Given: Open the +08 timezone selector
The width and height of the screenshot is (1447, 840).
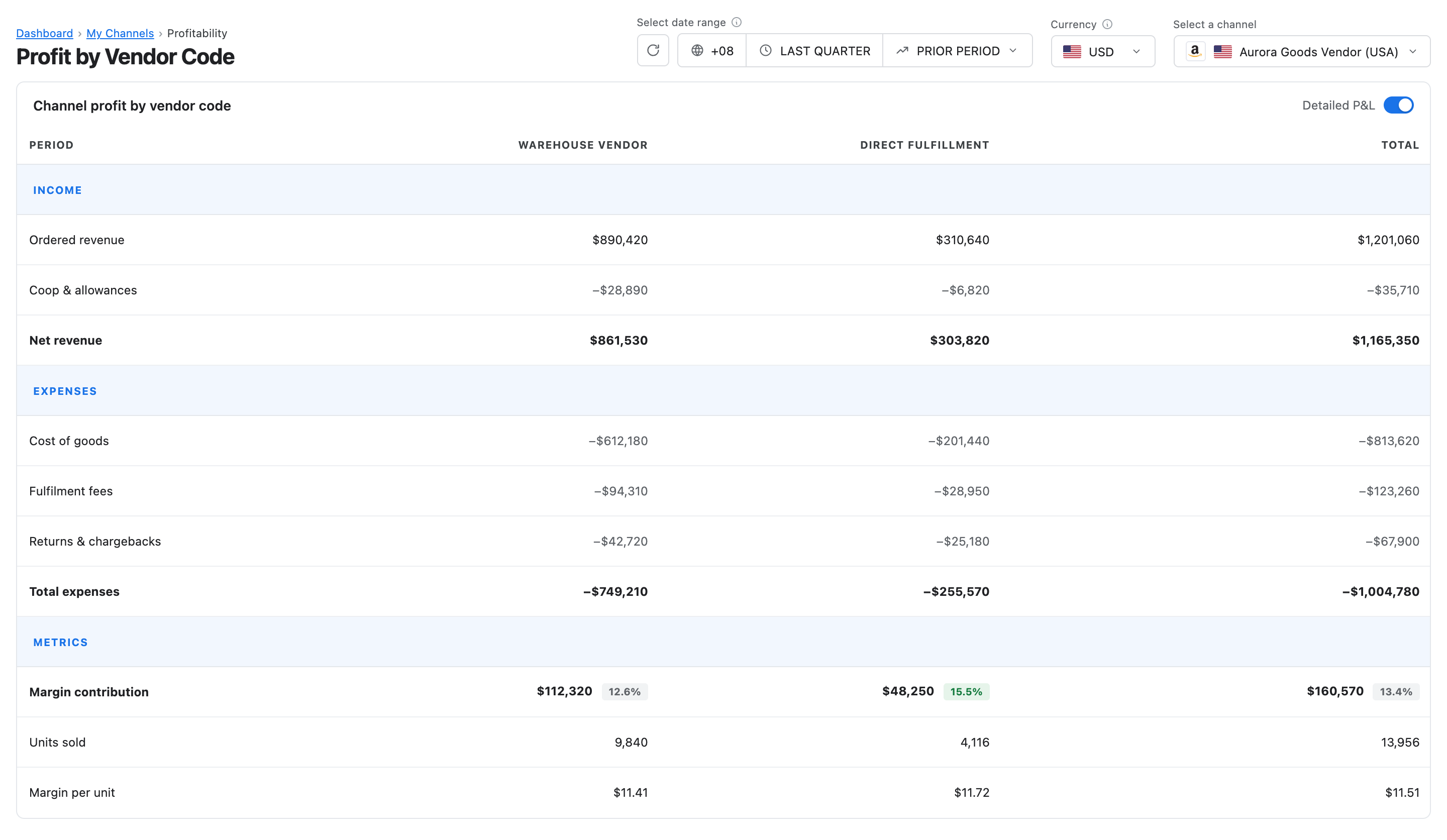Looking at the screenshot, I should (x=712, y=51).
